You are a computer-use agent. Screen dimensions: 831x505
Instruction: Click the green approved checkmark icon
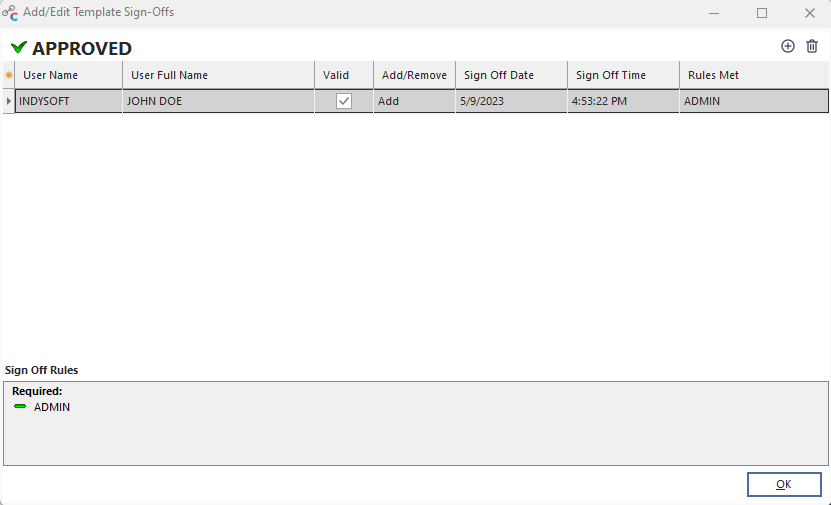(19, 48)
